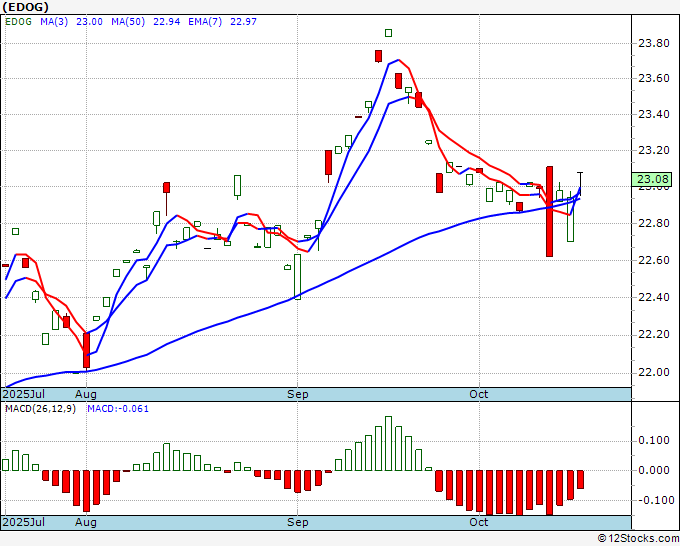680x546 pixels.
Task: Click the 22.40 price axis label
Action: [654, 297]
